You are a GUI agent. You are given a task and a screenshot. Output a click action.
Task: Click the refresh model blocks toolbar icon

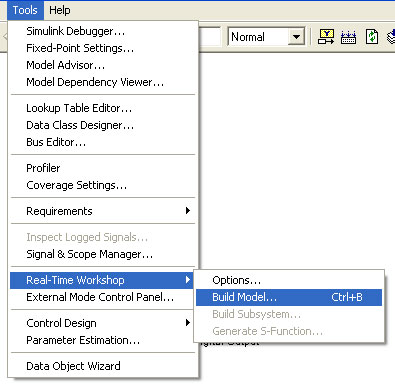pyautogui.click(x=372, y=37)
